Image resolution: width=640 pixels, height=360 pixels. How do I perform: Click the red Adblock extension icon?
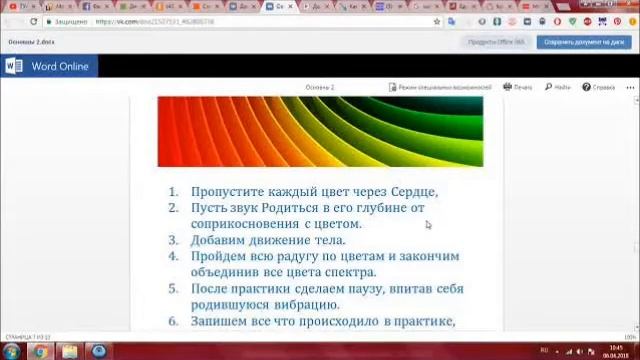[x=587, y=22]
